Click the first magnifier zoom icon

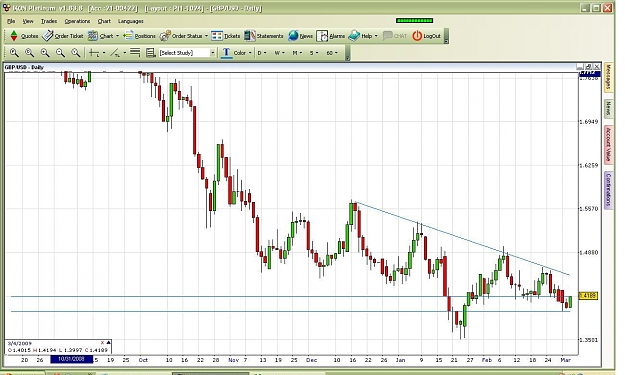click(14, 53)
